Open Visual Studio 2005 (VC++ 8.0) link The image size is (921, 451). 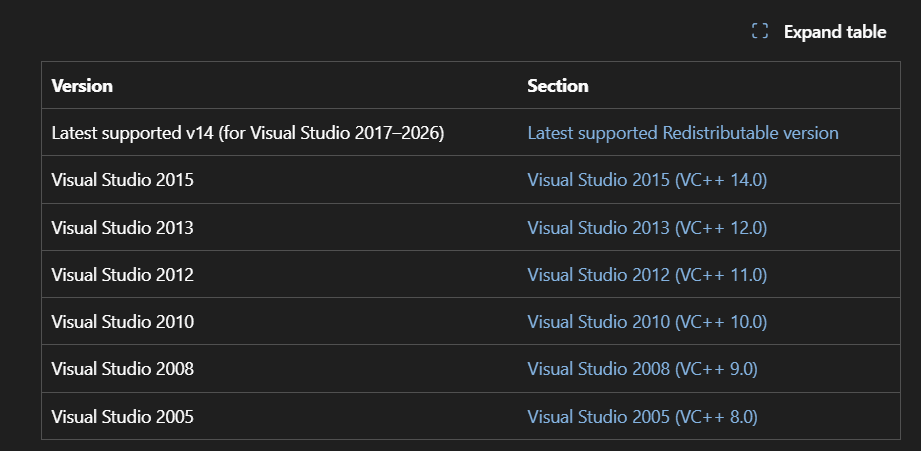(642, 416)
